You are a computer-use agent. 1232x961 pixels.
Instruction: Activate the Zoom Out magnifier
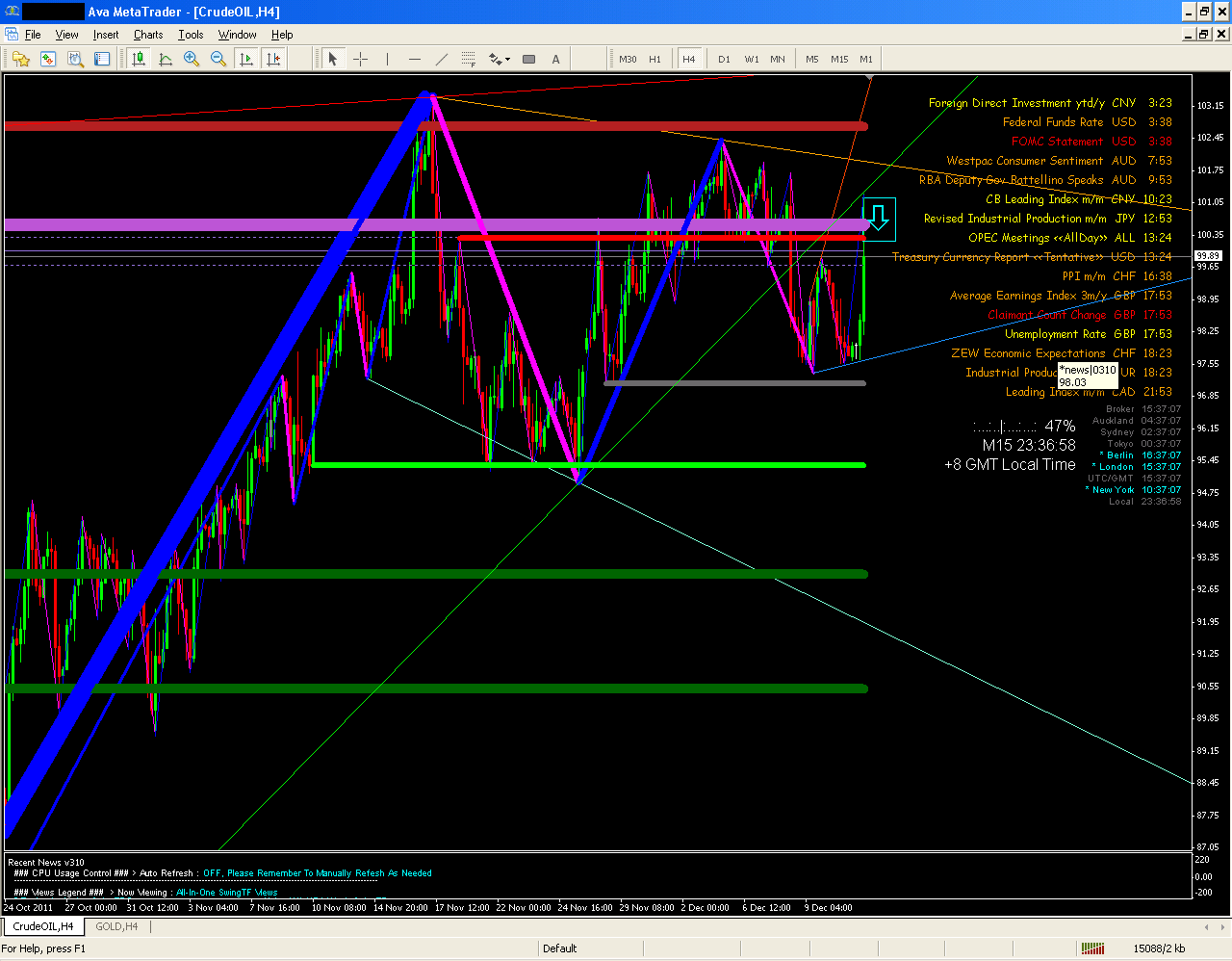(x=217, y=59)
